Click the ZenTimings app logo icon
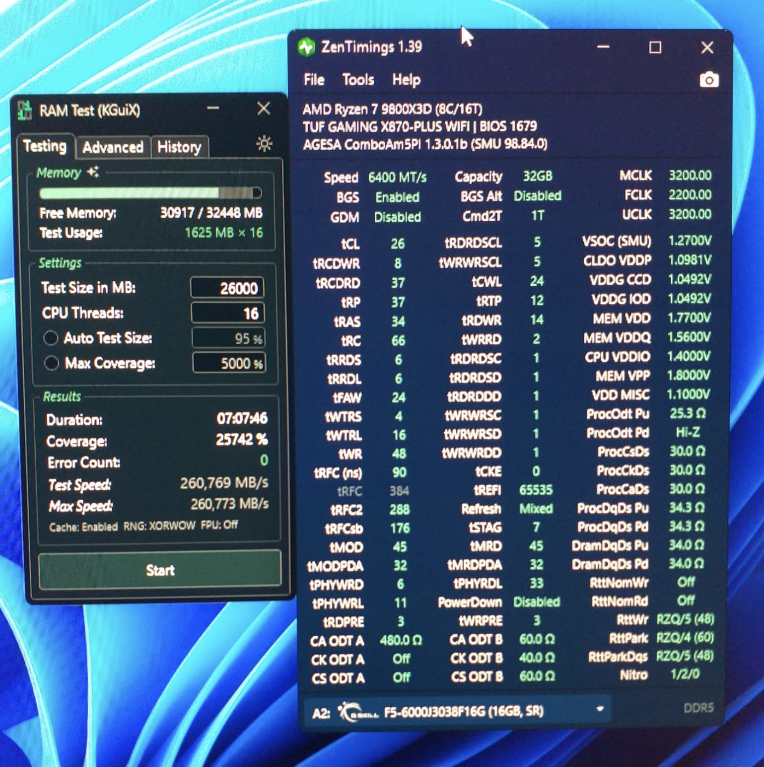The height and width of the screenshot is (767, 764). click(x=307, y=47)
